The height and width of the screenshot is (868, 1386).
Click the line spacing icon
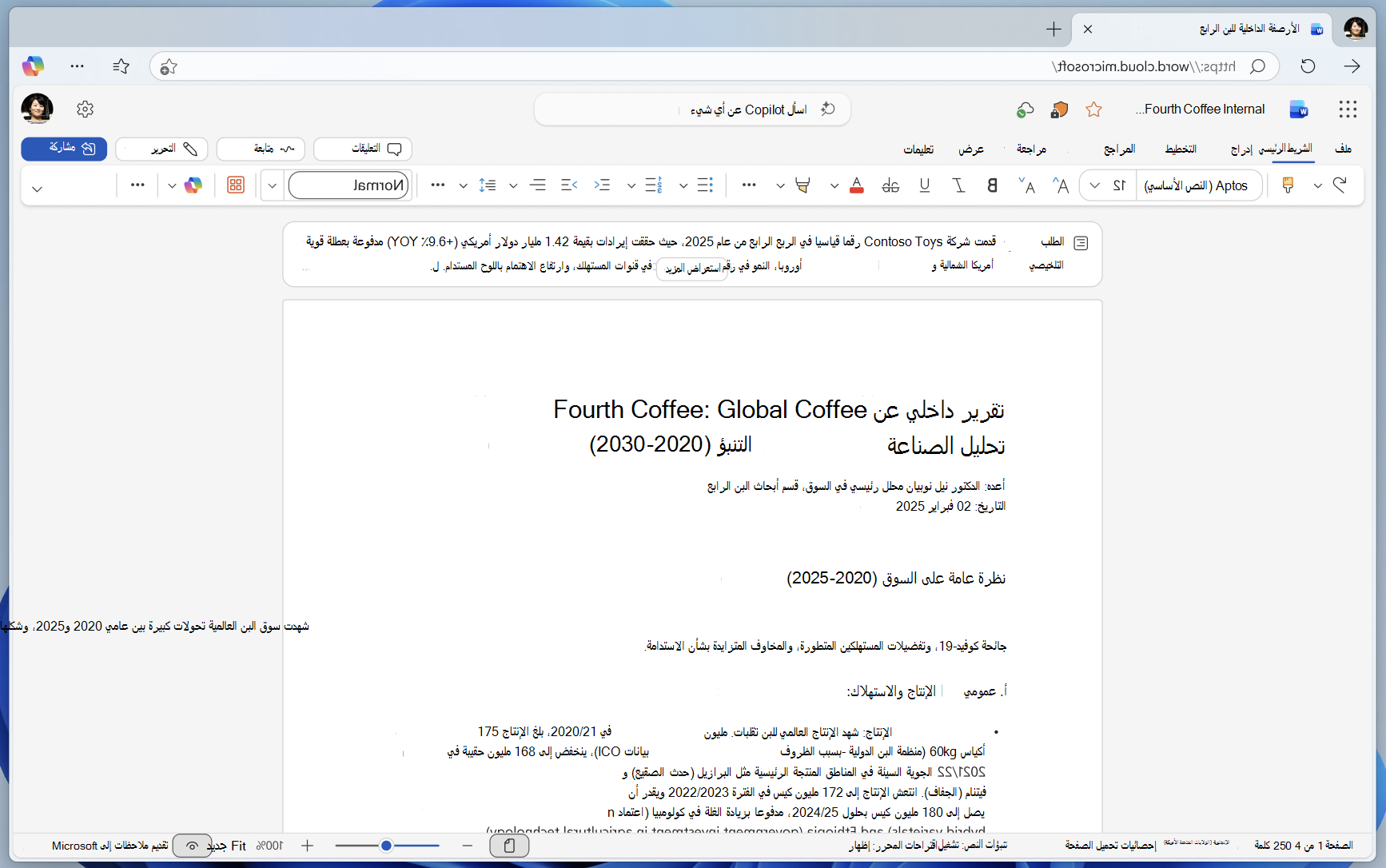click(488, 185)
